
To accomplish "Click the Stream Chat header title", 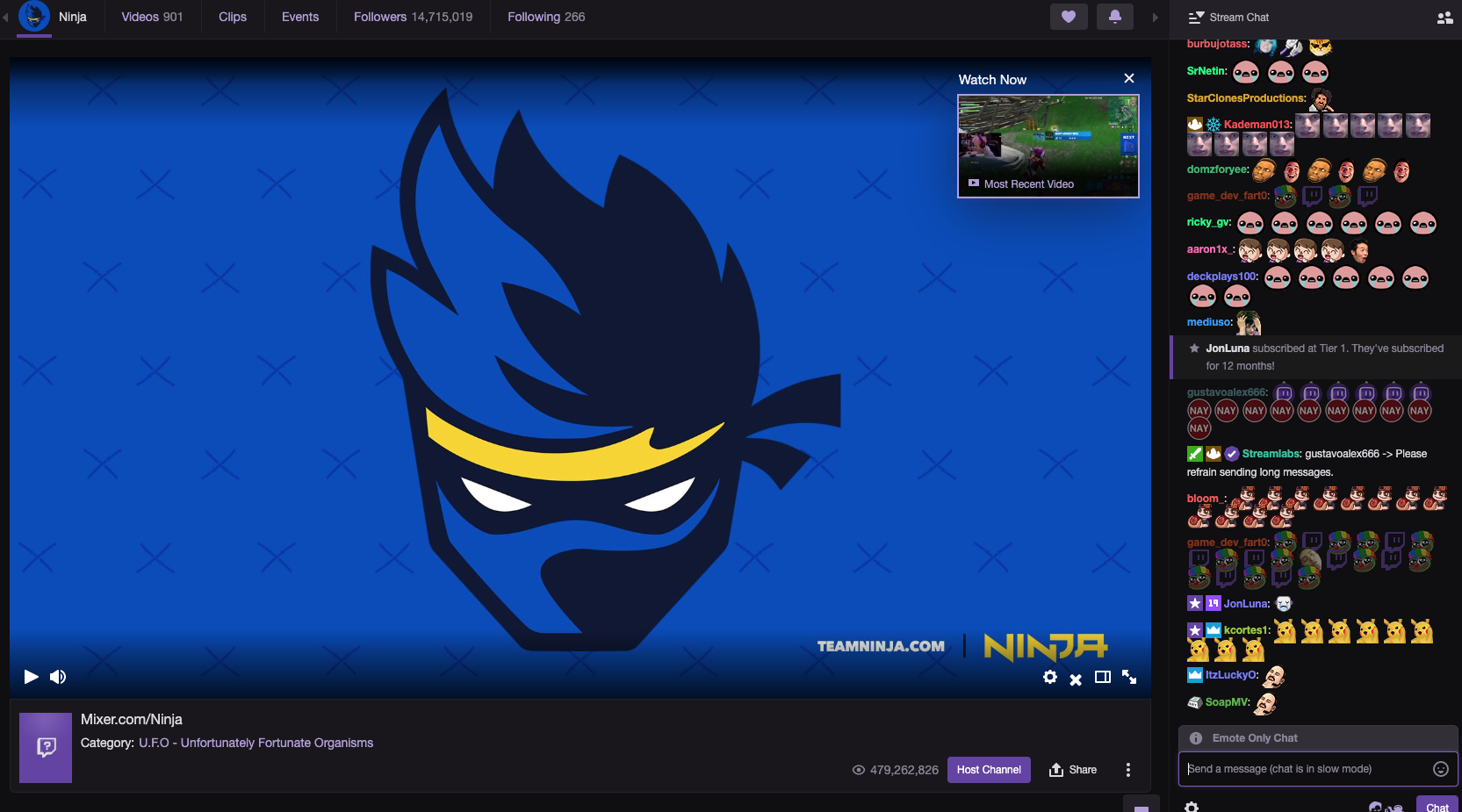I will pos(1239,18).
